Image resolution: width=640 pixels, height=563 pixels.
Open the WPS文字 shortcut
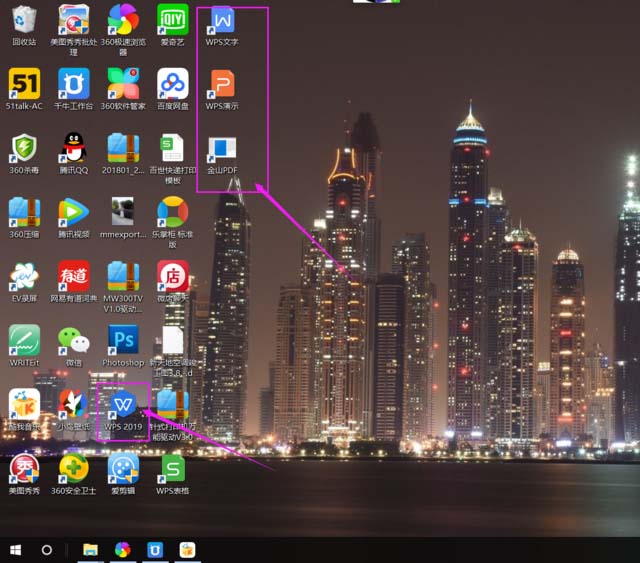[x=222, y=21]
